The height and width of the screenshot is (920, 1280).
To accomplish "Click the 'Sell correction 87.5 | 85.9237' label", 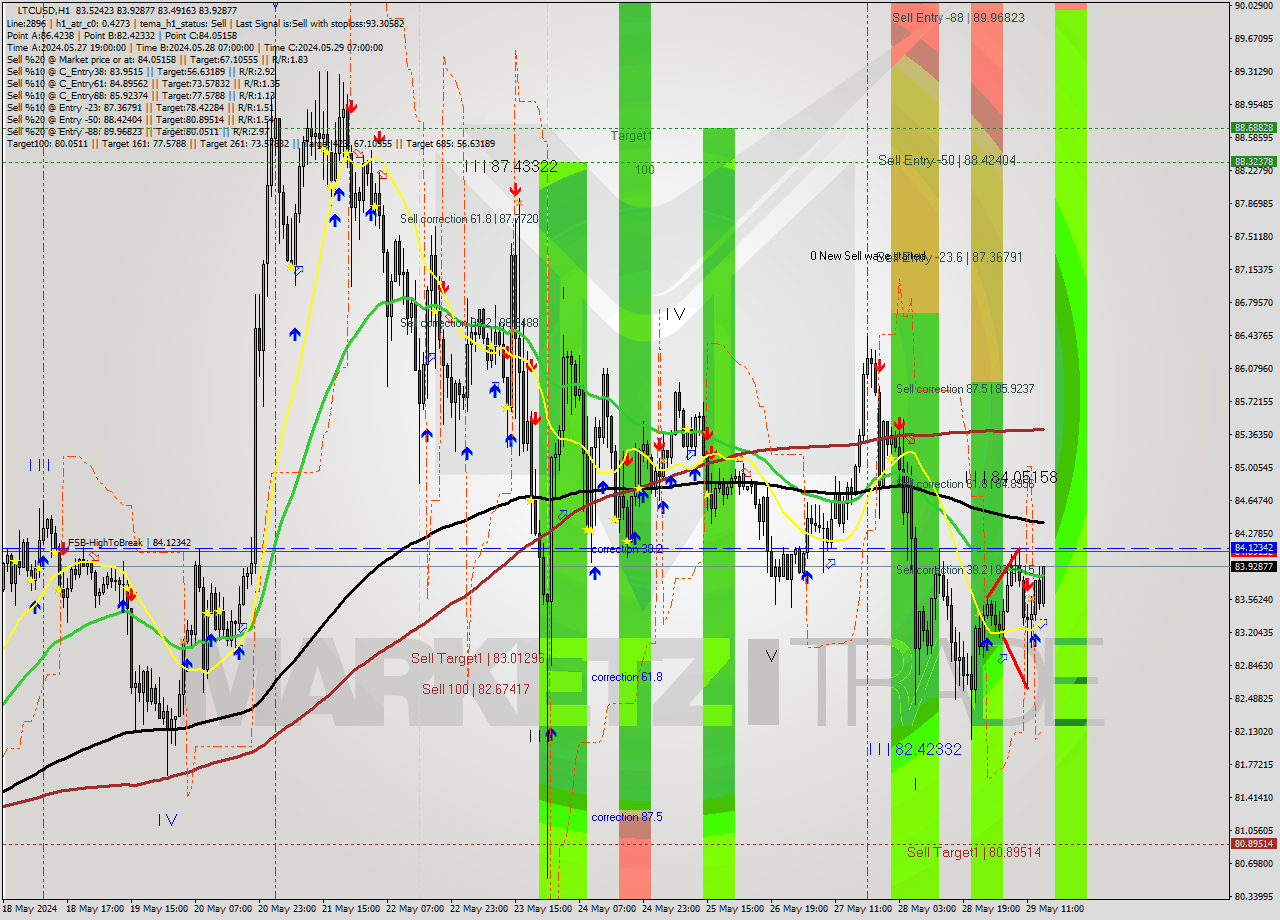I will pos(965,389).
